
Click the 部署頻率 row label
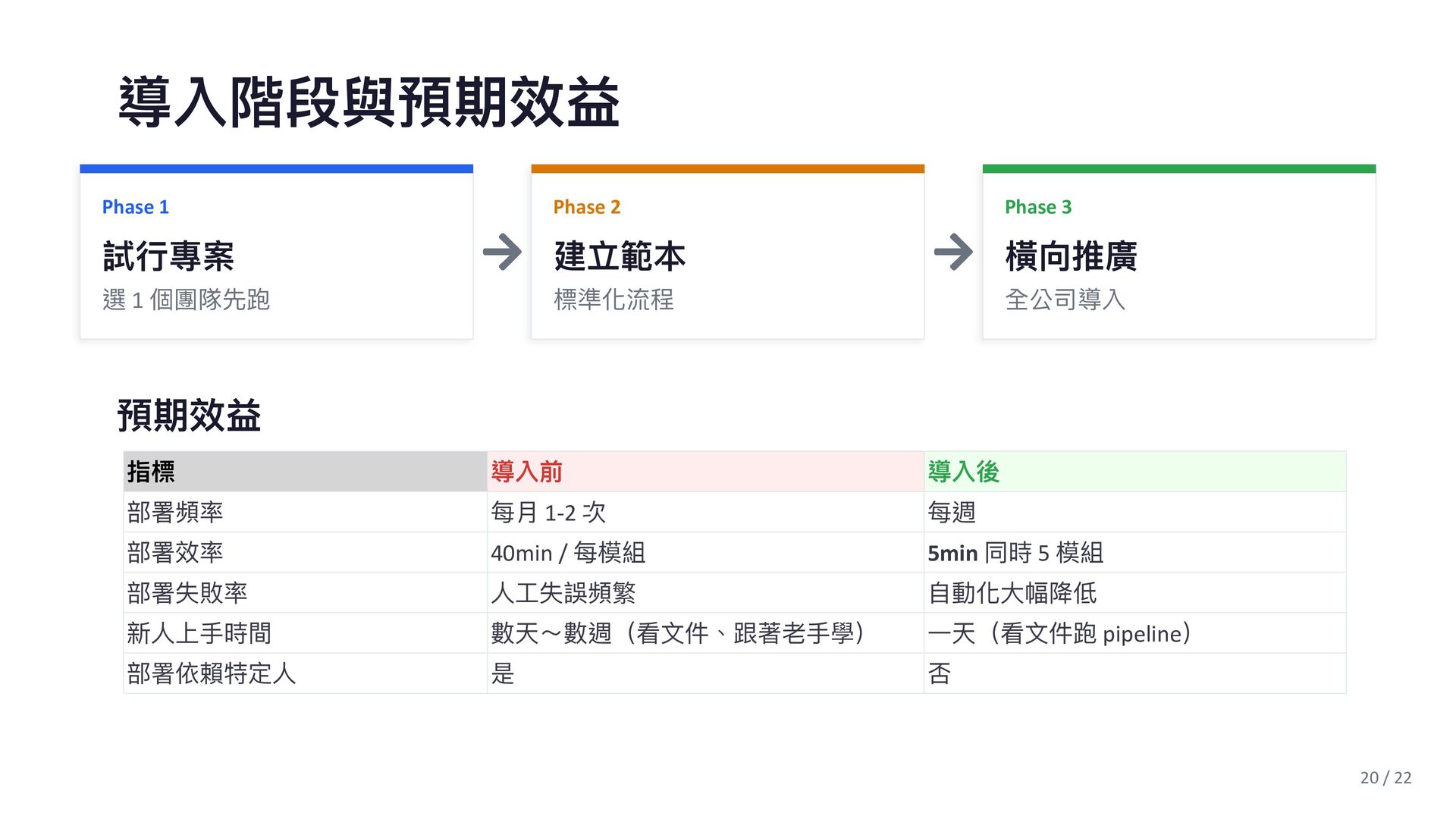click(176, 513)
